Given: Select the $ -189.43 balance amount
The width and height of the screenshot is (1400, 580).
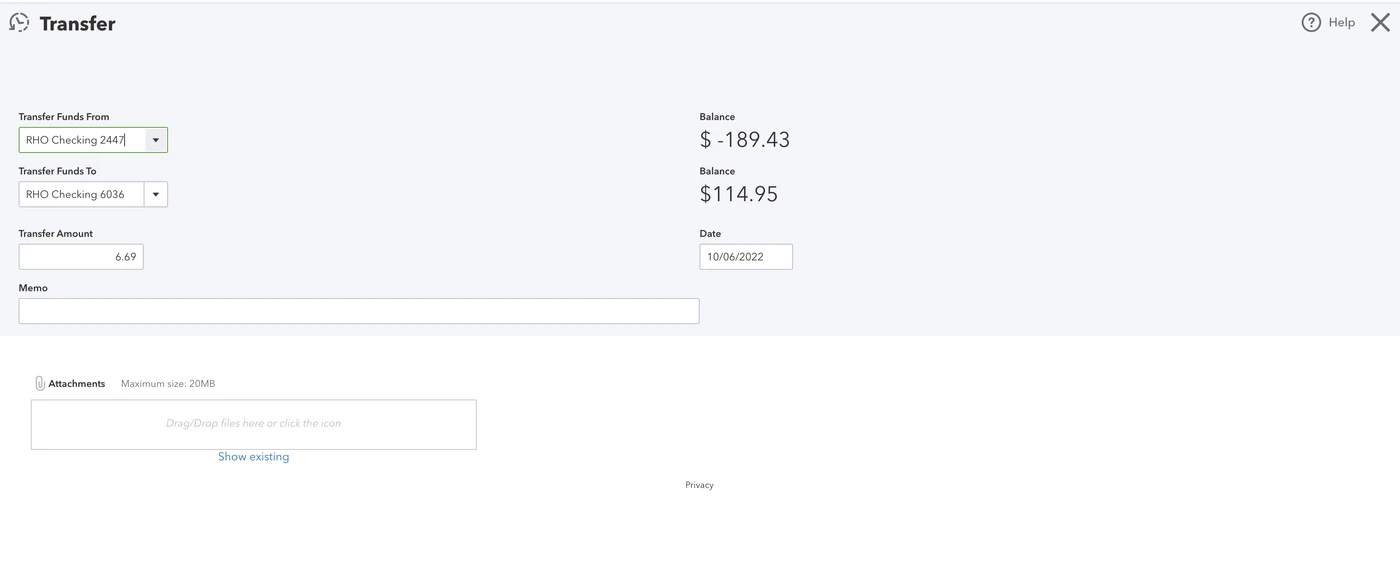Looking at the screenshot, I should 745,140.
